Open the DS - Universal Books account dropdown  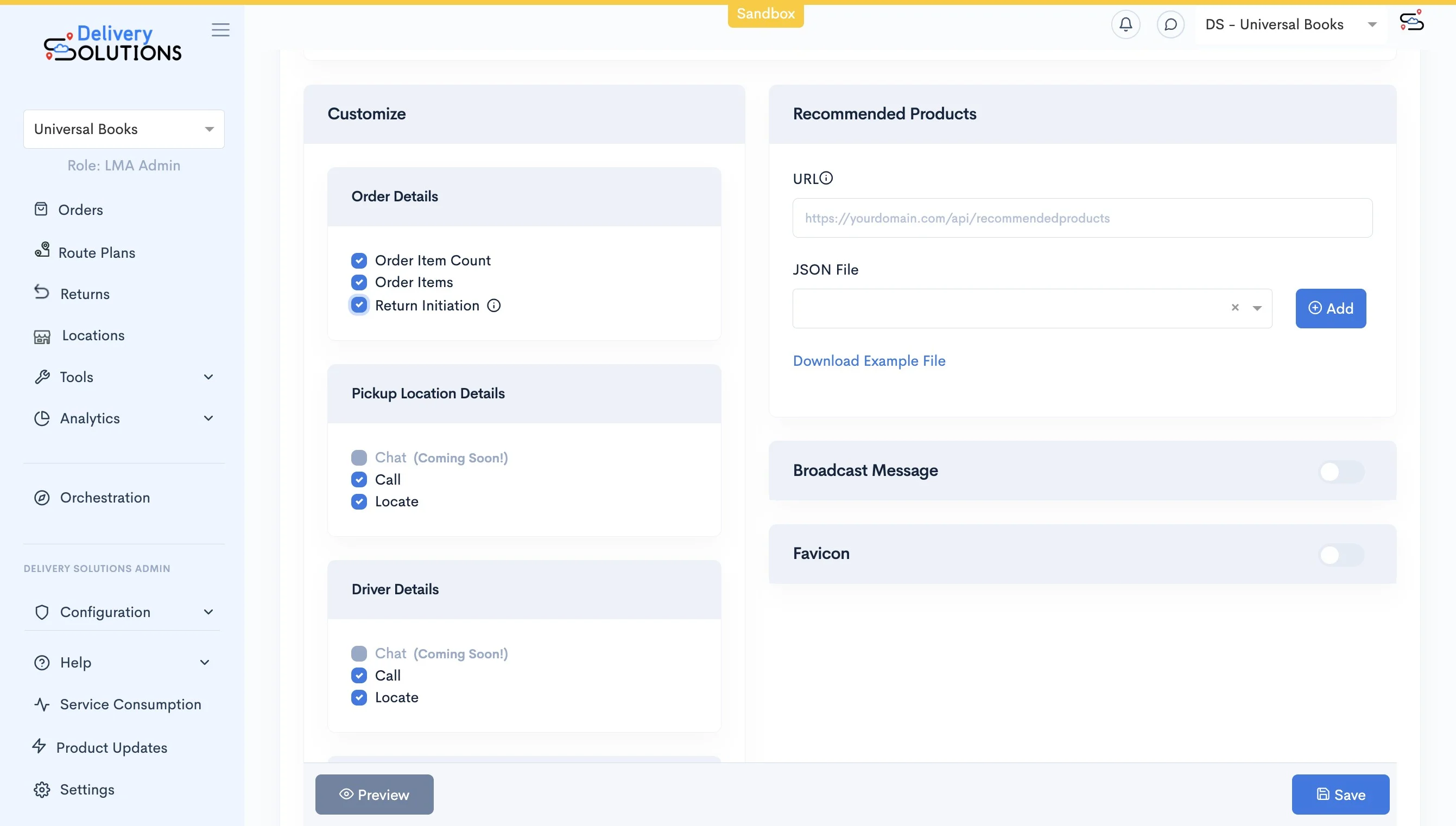pyautogui.click(x=1291, y=24)
